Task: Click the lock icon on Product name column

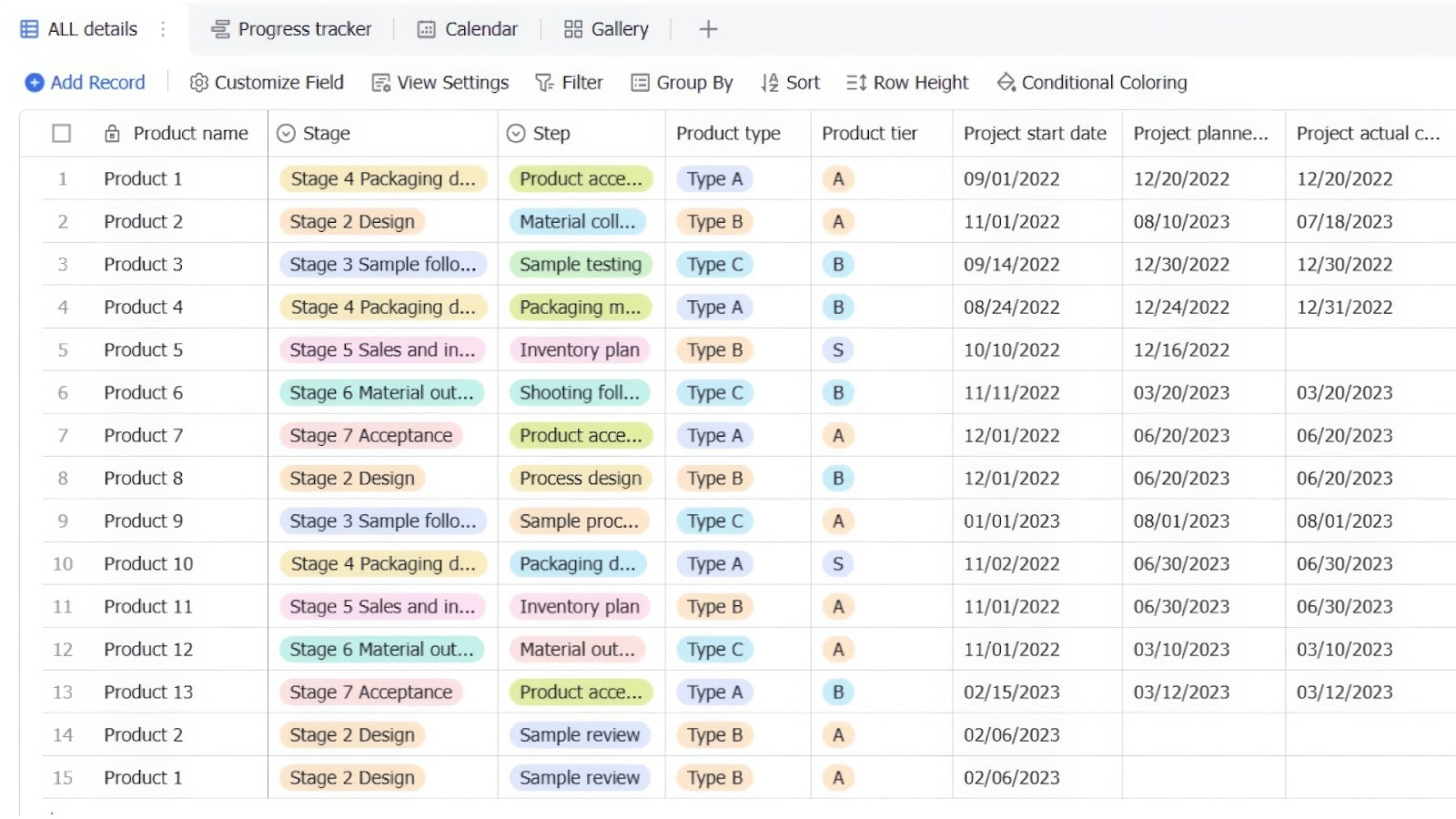Action: pyautogui.click(x=111, y=133)
